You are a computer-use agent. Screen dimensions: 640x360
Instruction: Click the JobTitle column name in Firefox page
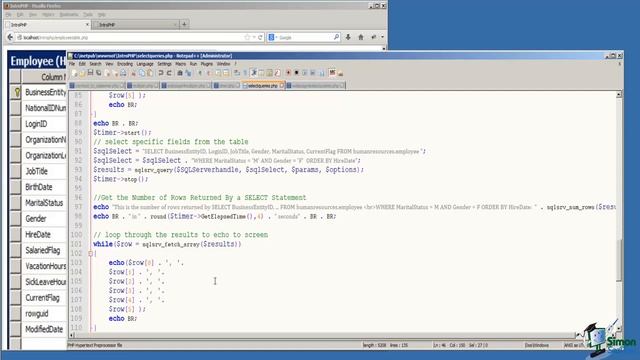point(36,171)
